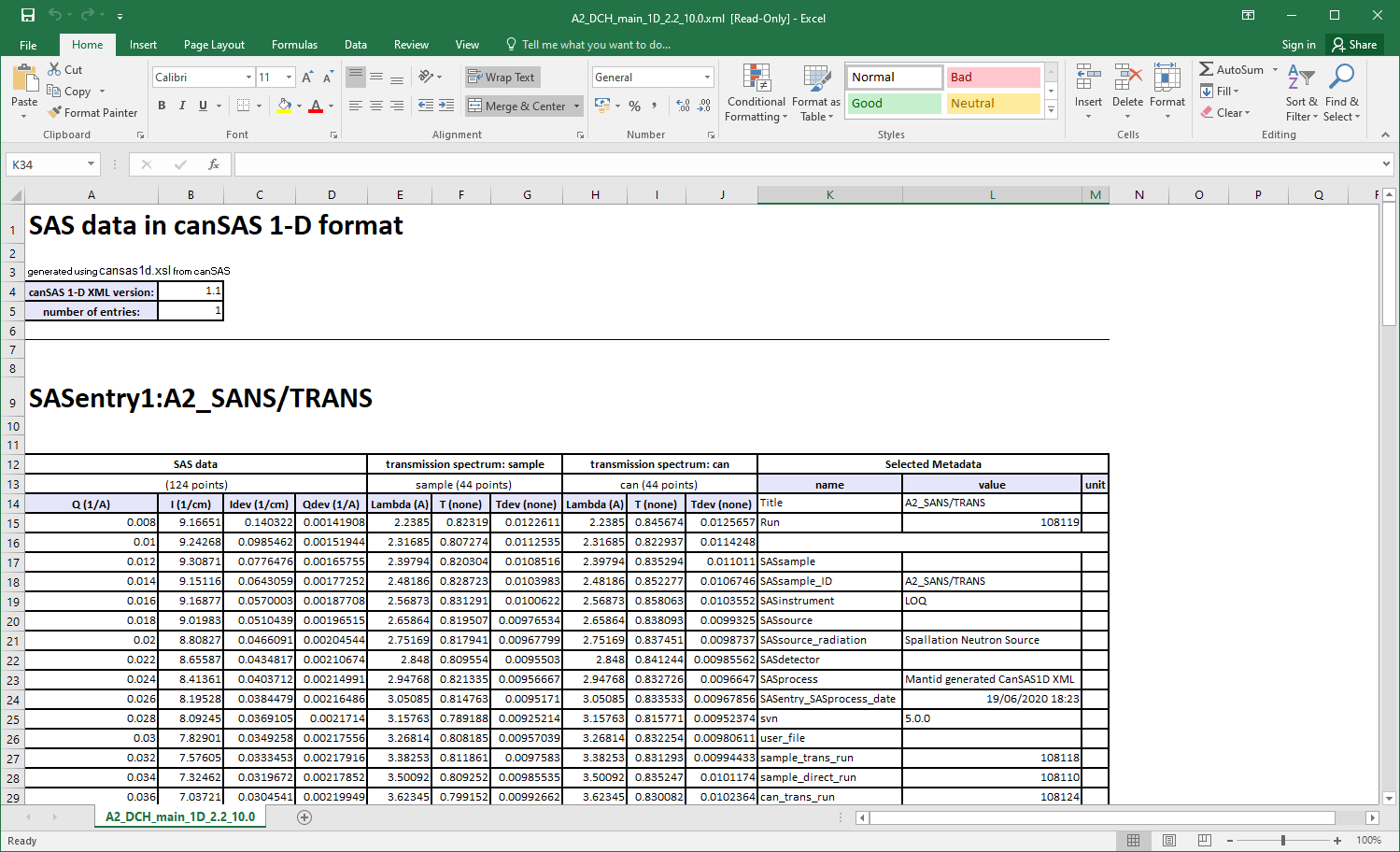
Task: Apply the Good cell style
Action: pyautogui.click(x=895, y=104)
